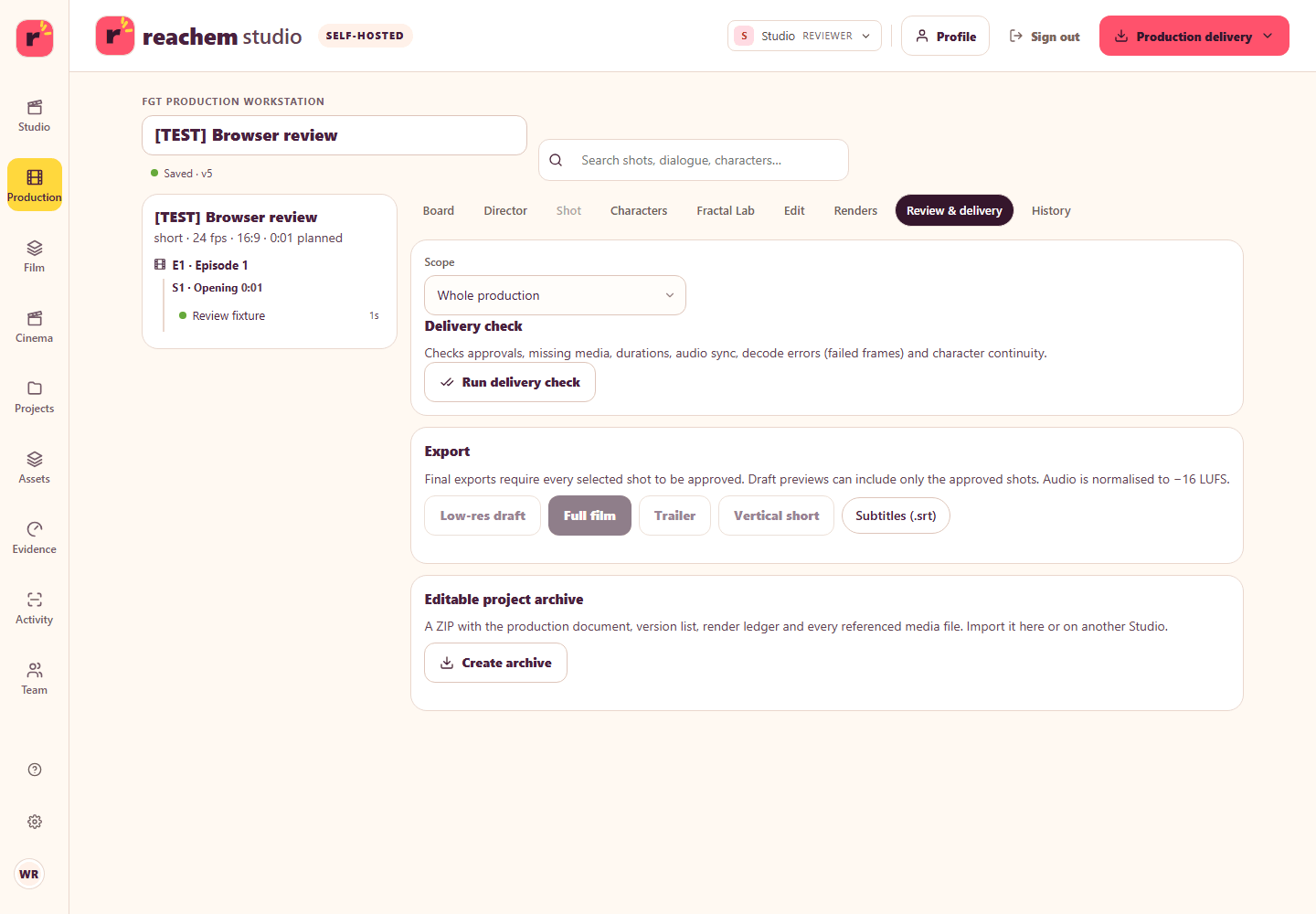Export the Full film
1316x914 pixels.
[x=589, y=515]
